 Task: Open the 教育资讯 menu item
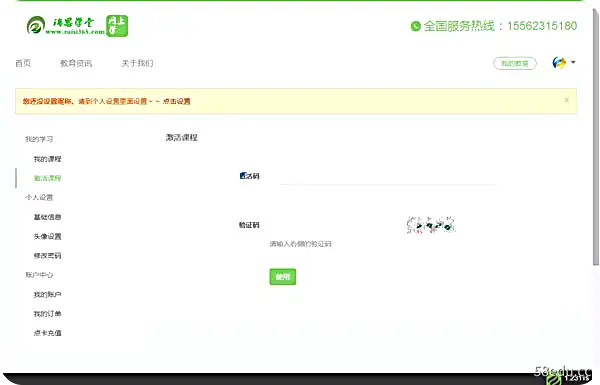point(76,63)
